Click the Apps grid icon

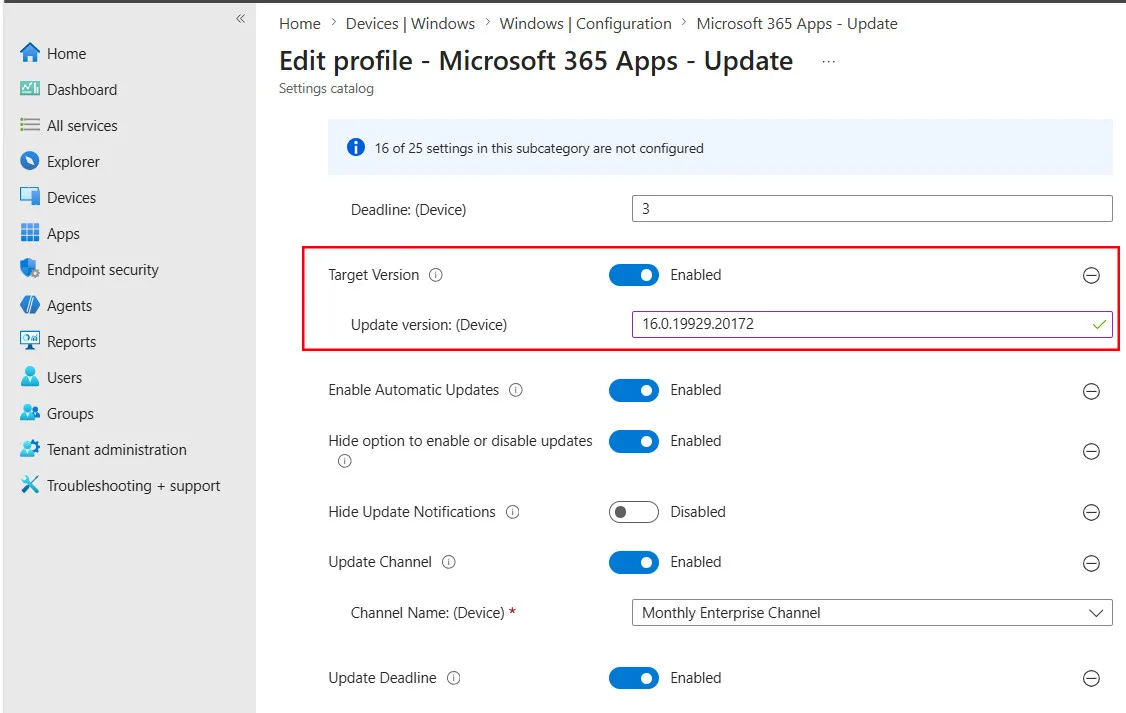coord(29,233)
